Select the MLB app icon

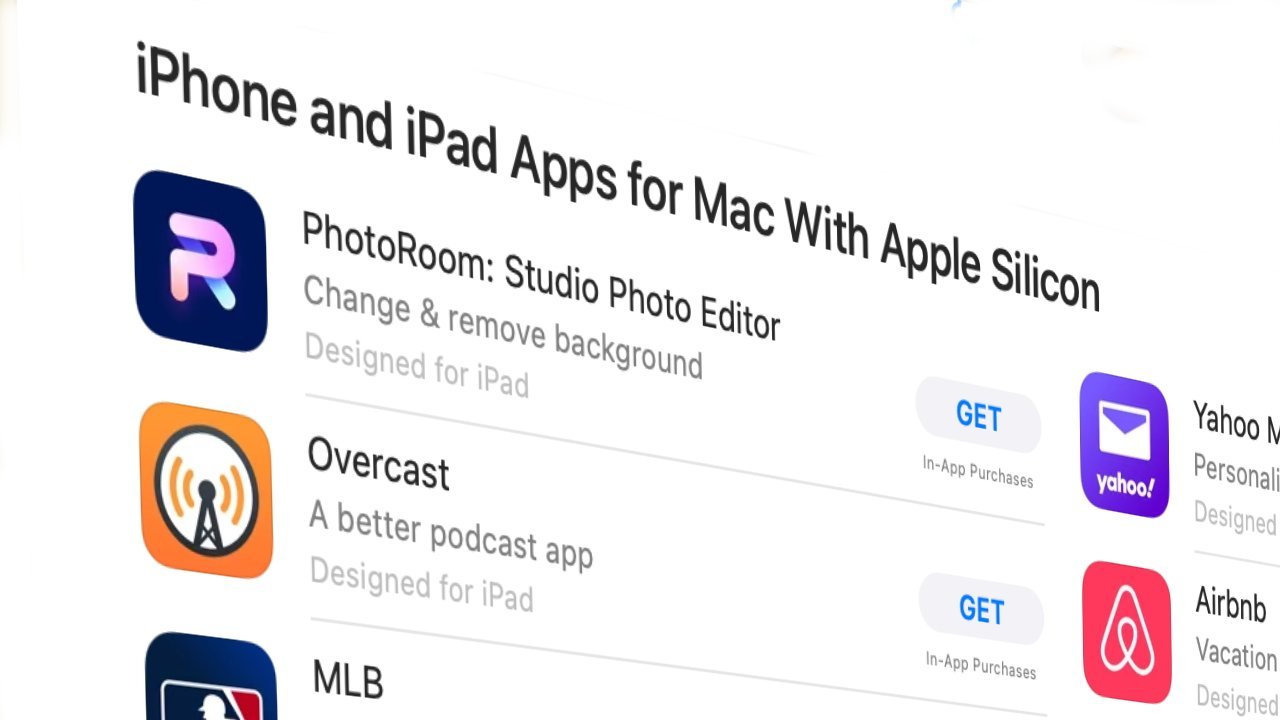211,680
